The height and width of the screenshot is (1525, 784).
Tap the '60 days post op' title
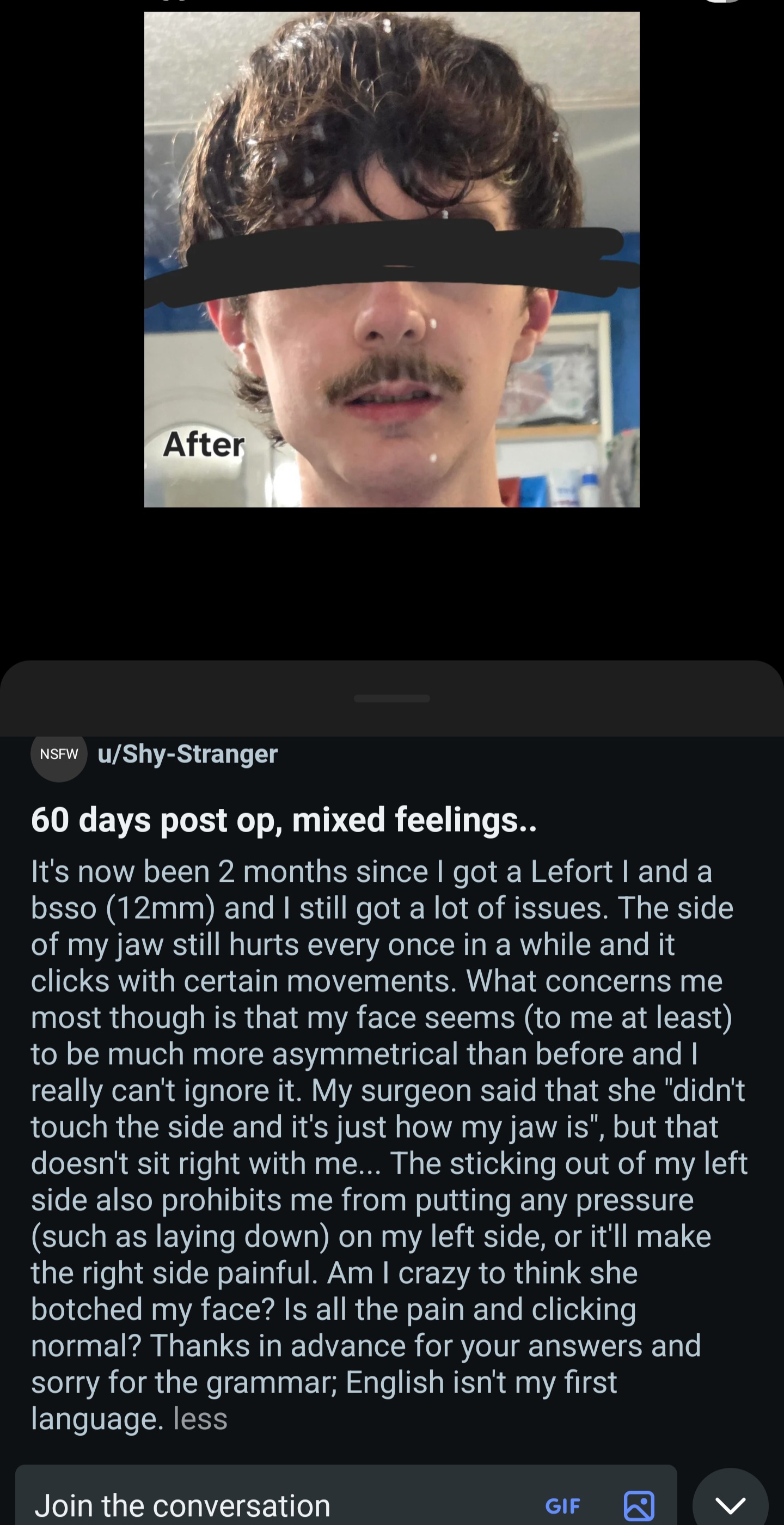(x=284, y=820)
